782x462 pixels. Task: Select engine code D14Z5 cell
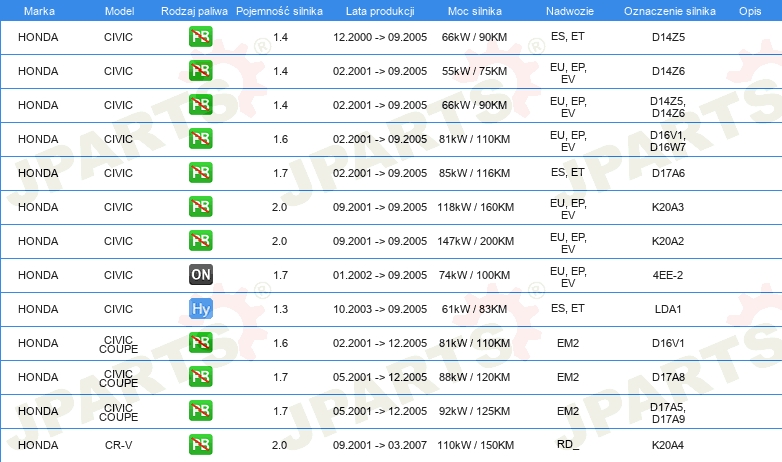pyautogui.click(x=668, y=37)
